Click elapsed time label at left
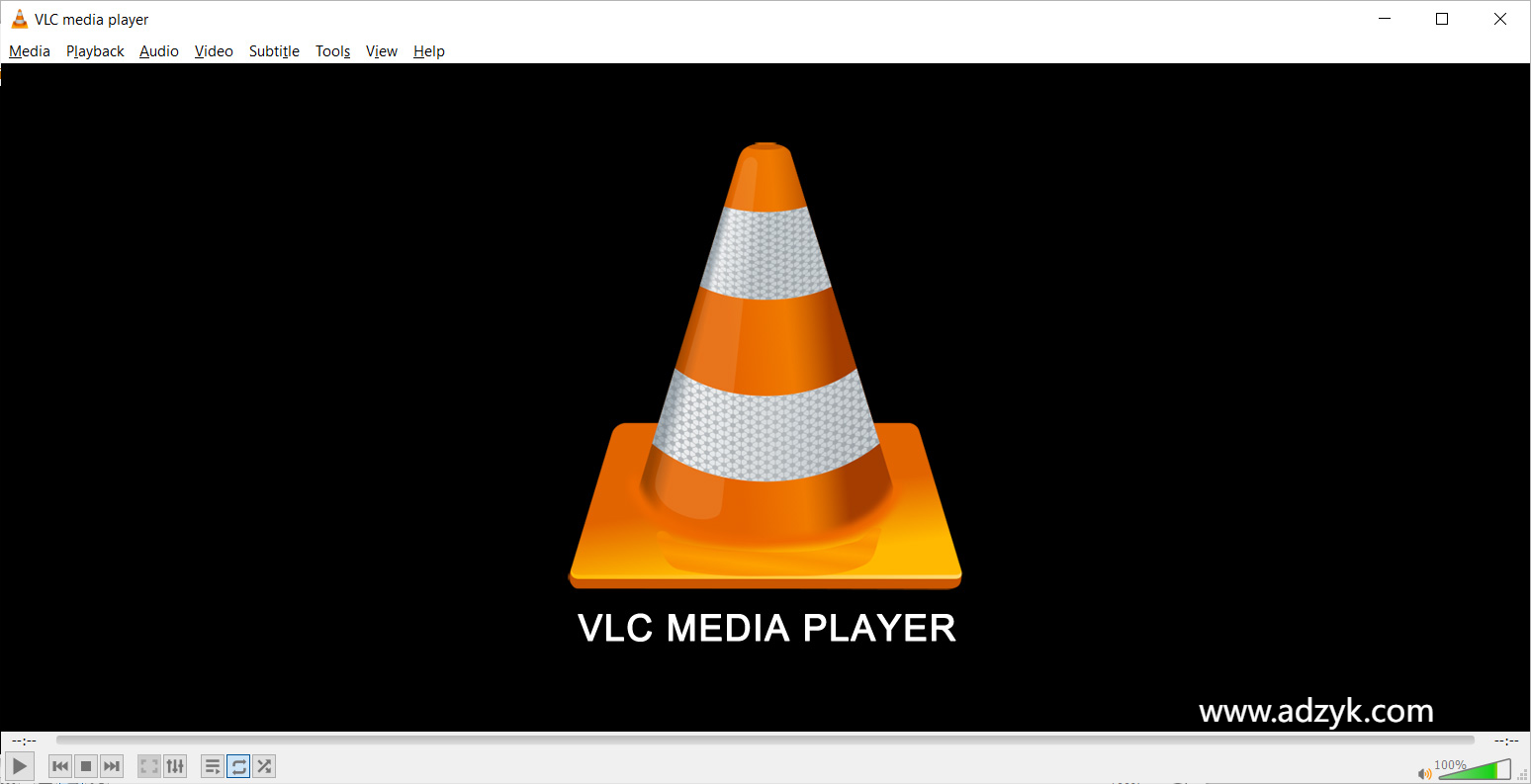Viewport: 1531px width, 784px height. point(24,740)
